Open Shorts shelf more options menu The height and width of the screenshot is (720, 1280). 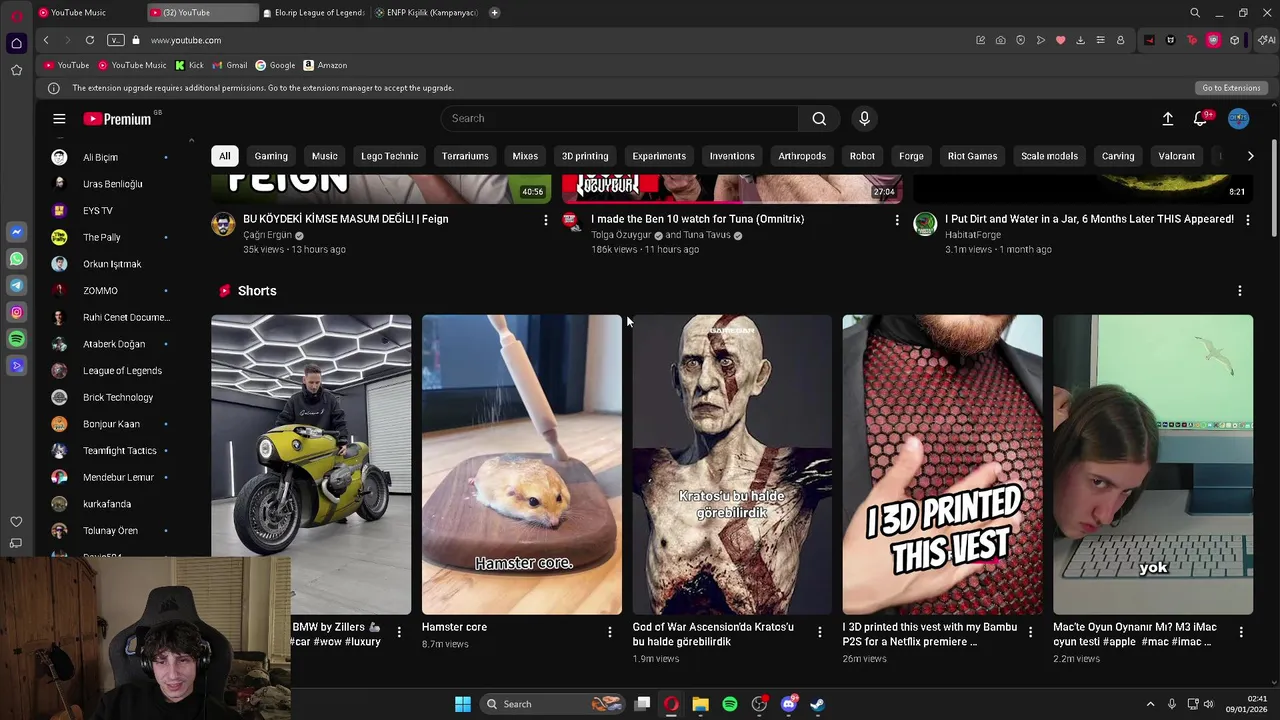coord(1240,291)
